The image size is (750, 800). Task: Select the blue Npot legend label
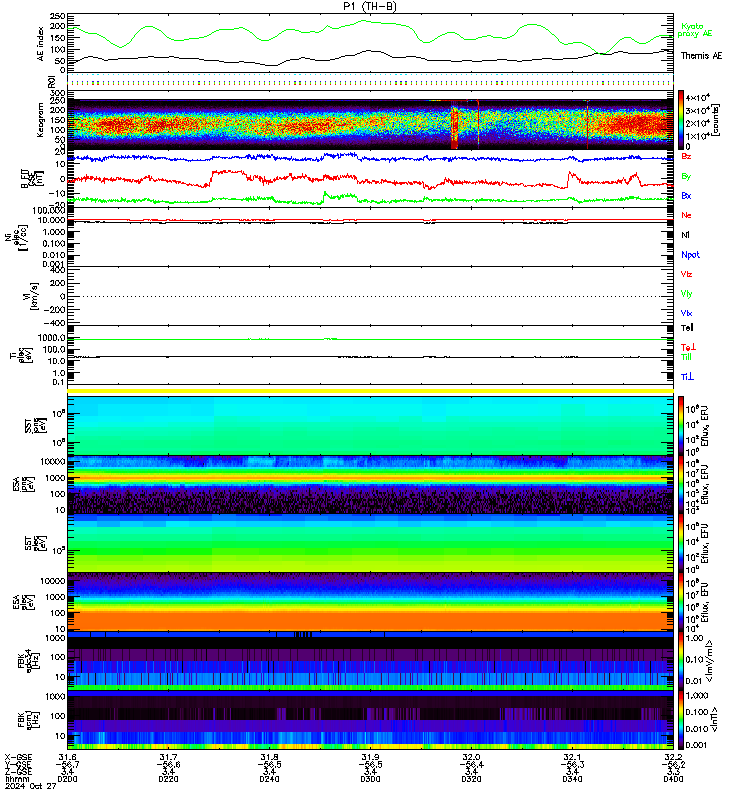(690, 255)
